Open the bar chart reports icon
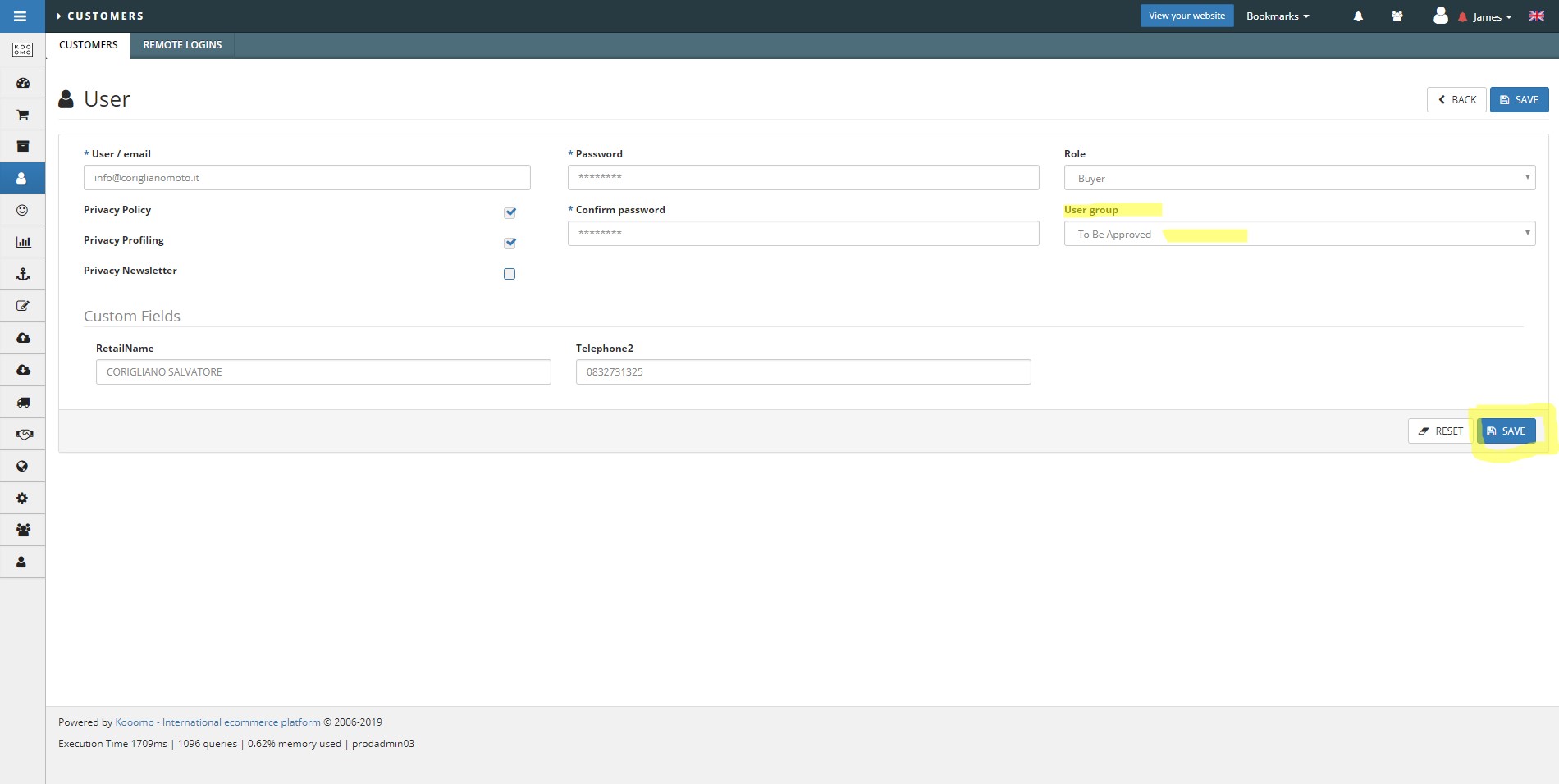1559x784 pixels. click(x=23, y=242)
